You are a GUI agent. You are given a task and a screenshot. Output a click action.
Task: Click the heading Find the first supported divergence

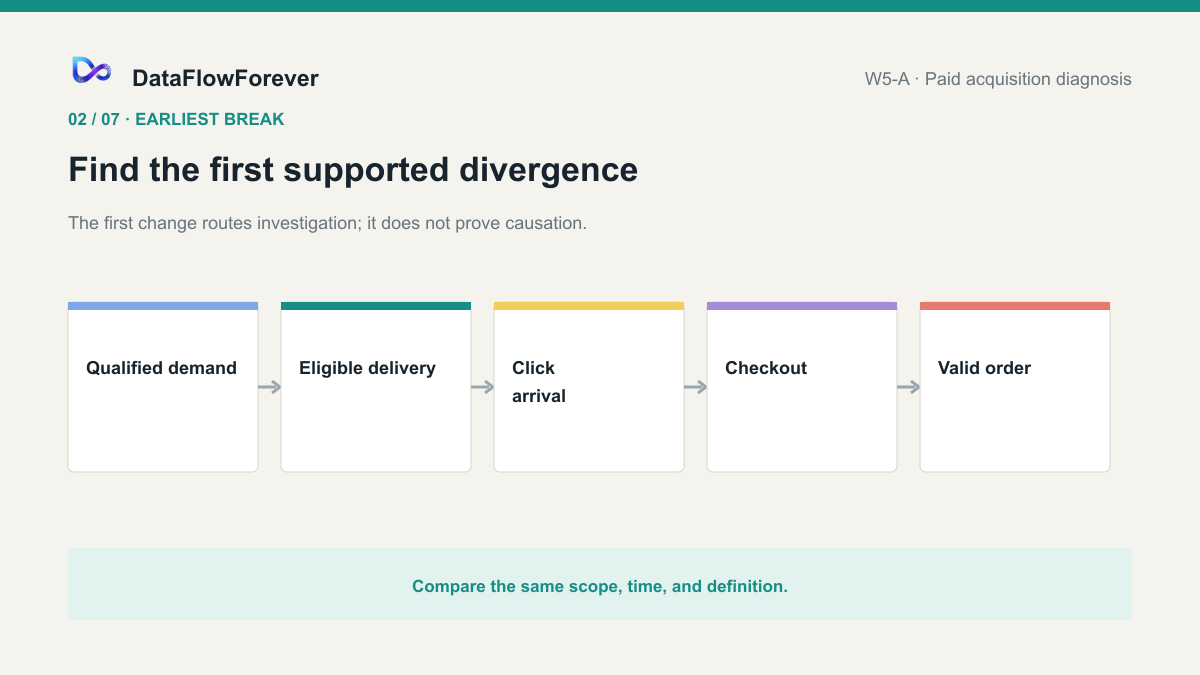[353, 169]
